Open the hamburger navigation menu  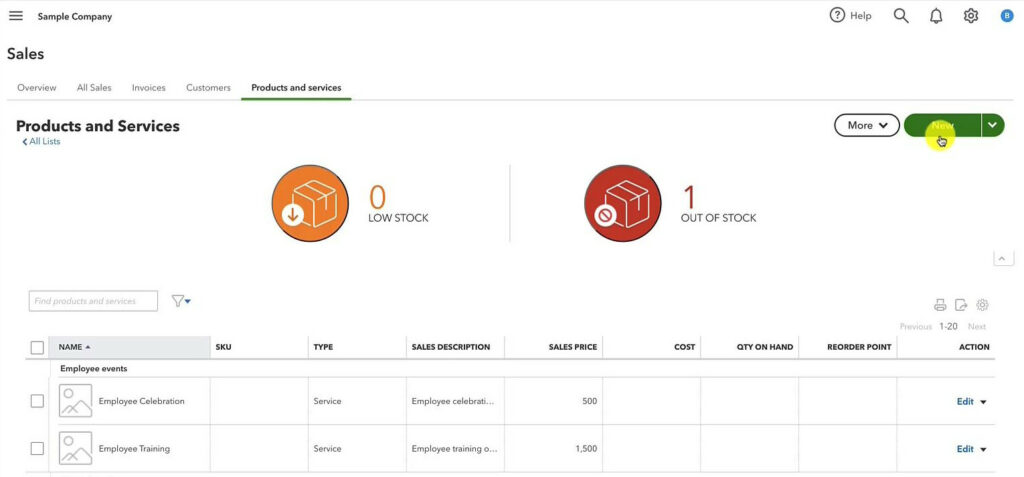16,16
